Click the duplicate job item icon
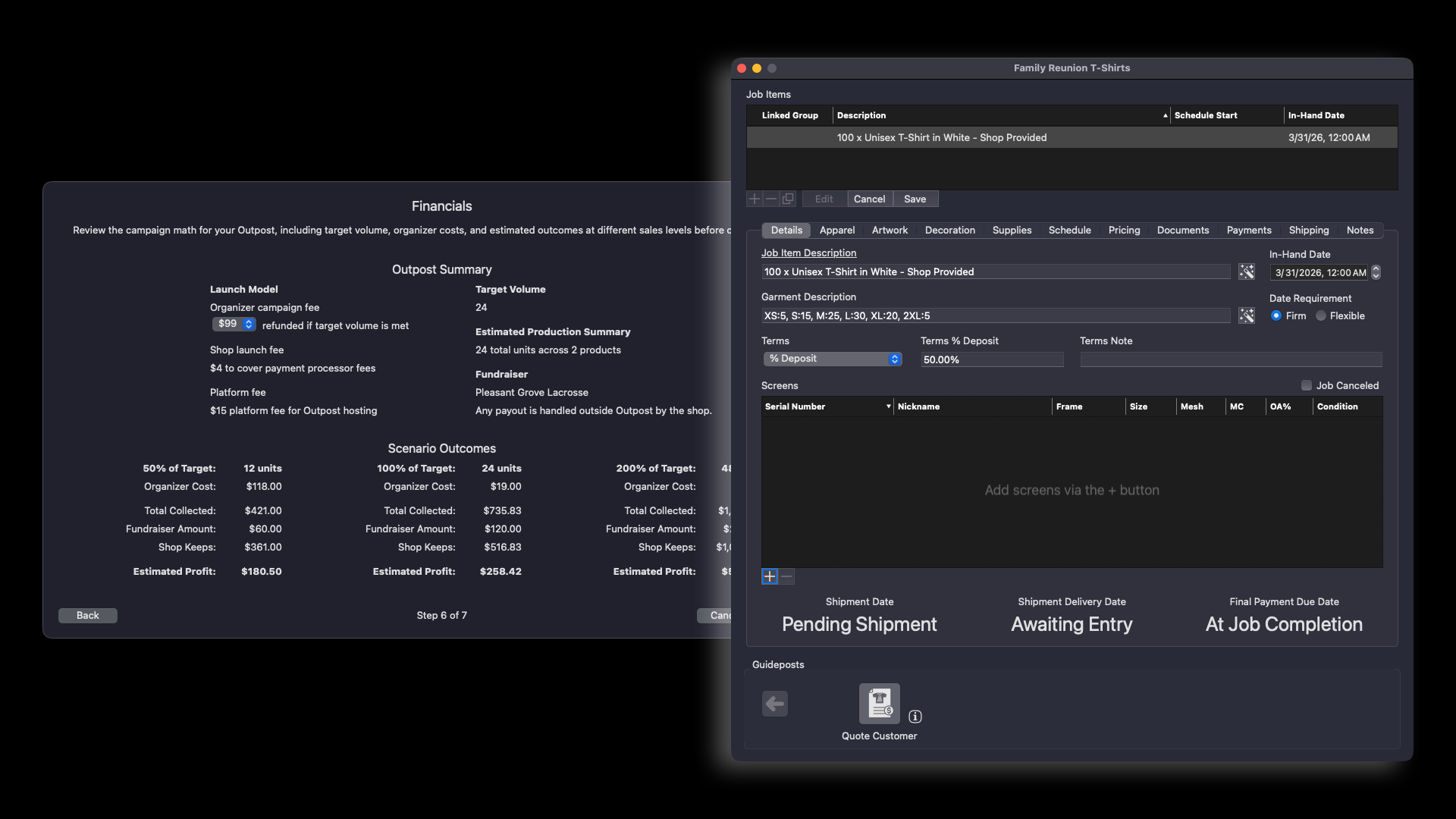The height and width of the screenshot is (819, 1456). (788, 199)
